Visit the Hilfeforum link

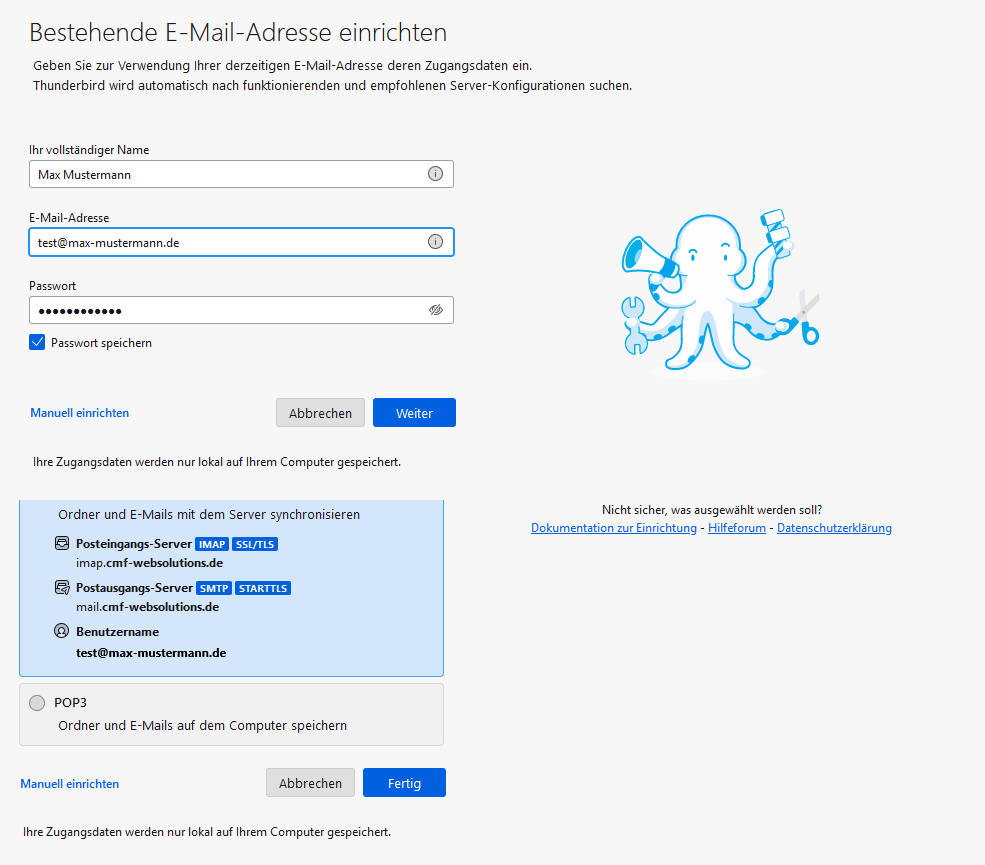736,528
